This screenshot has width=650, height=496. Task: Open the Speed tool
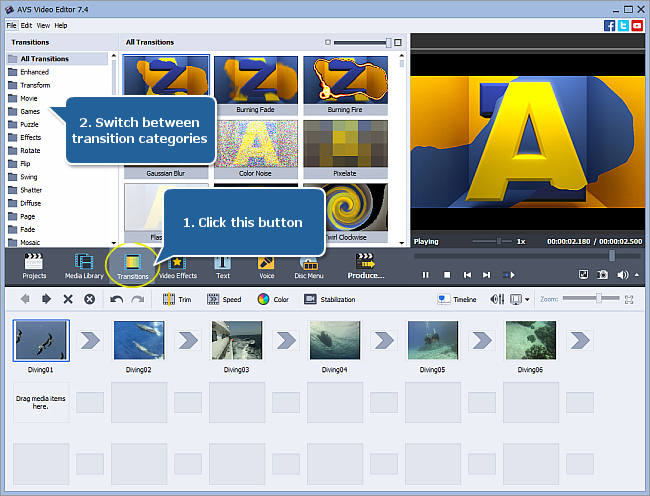click(x=224, y=299)
